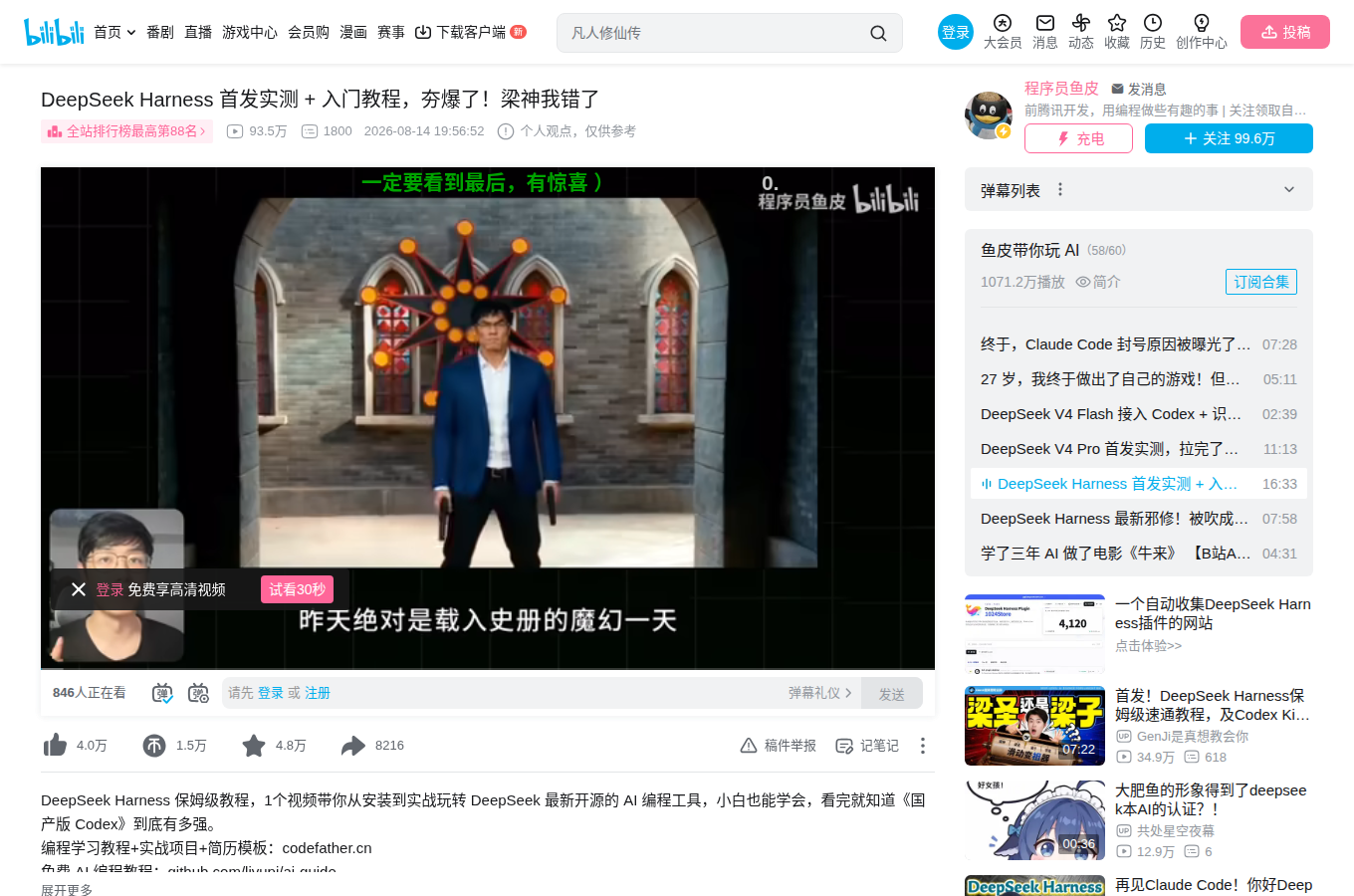
Task: Click the 发送 send button
Action: point(892,694)
